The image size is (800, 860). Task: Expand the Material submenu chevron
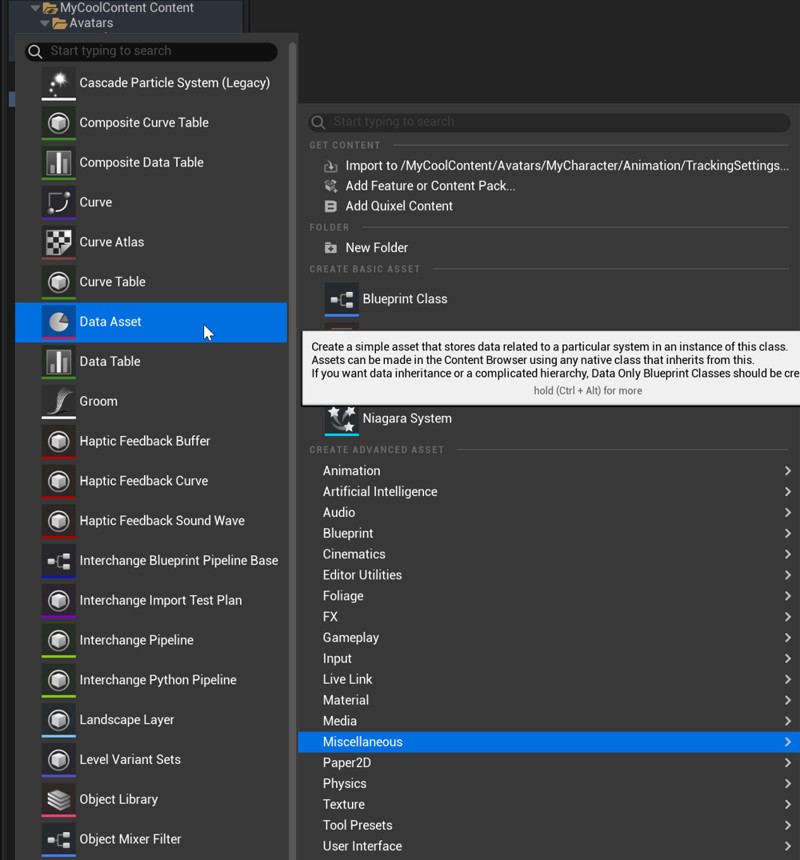[787, 700]
